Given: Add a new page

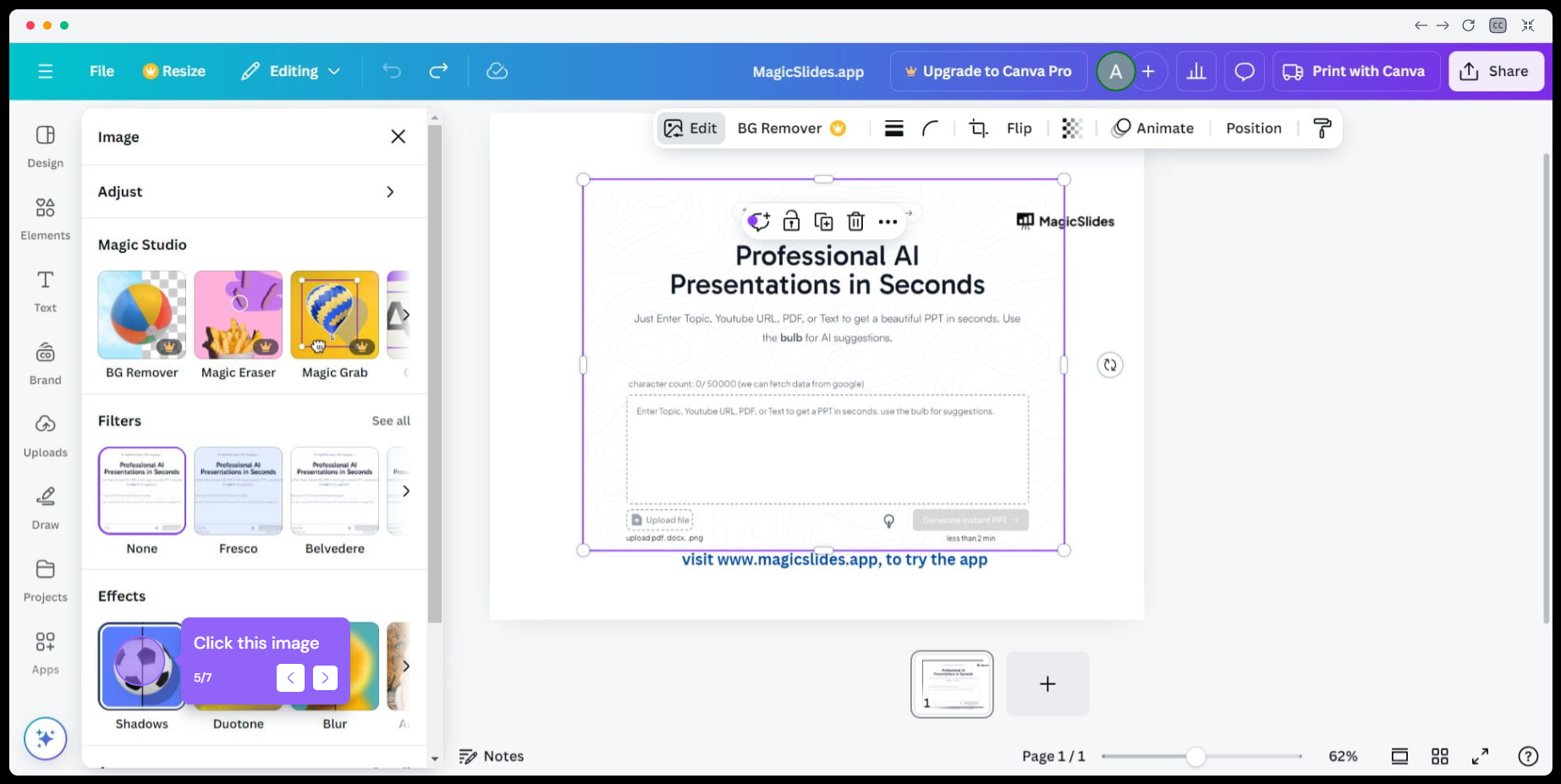Looking at the screenshot, I should [1047, 684].
